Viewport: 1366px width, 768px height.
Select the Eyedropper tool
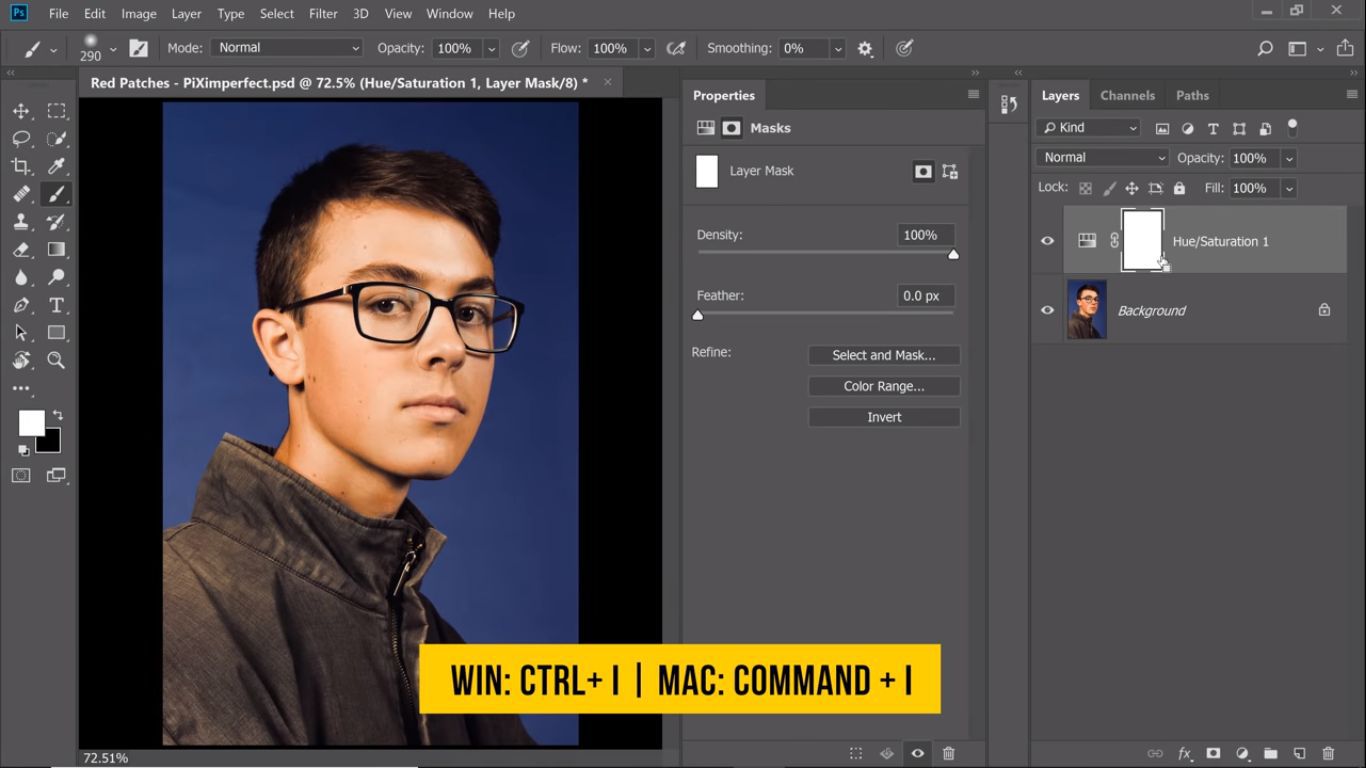click(57, 166)
